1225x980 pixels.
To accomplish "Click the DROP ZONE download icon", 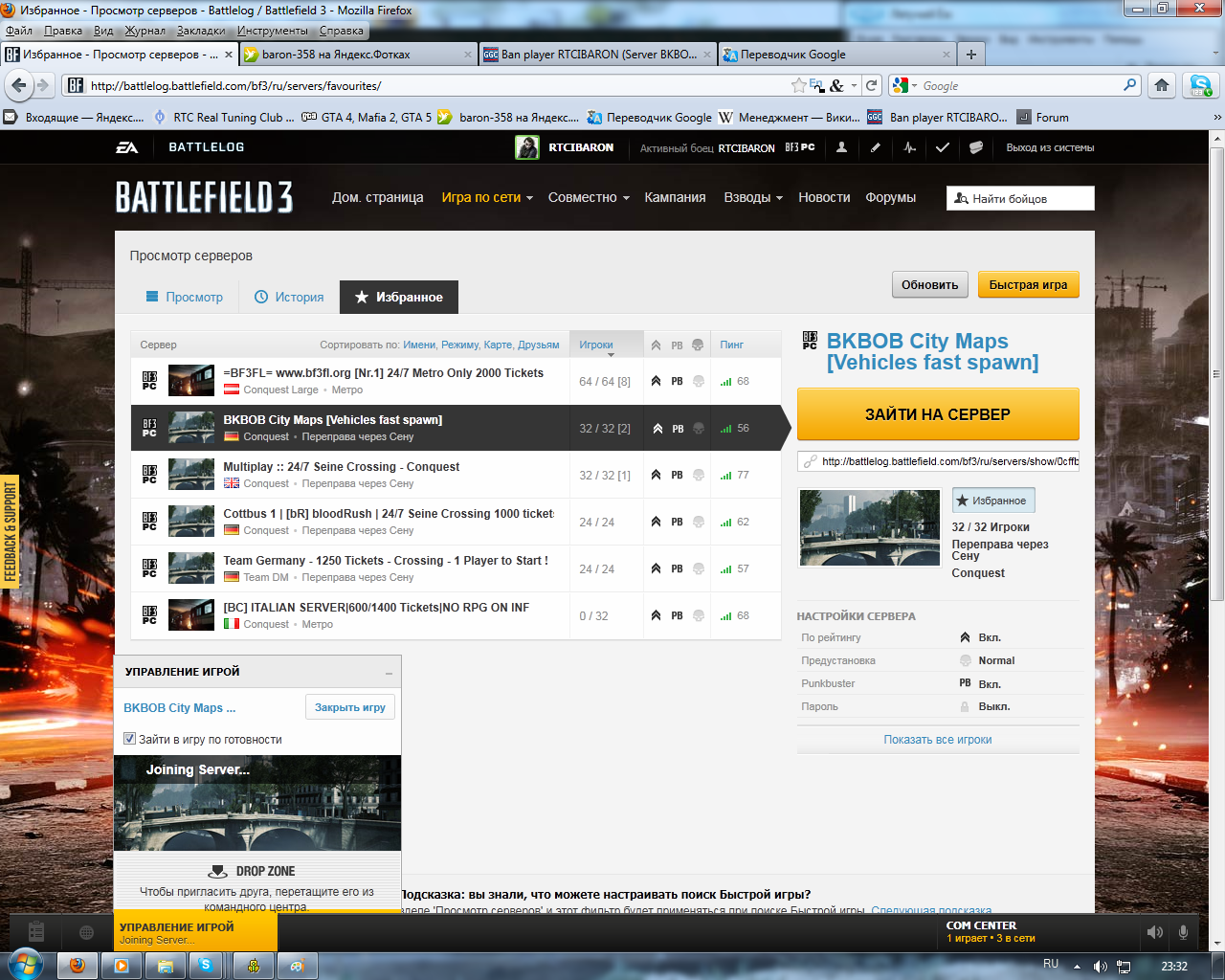I will tap(217, 871).
